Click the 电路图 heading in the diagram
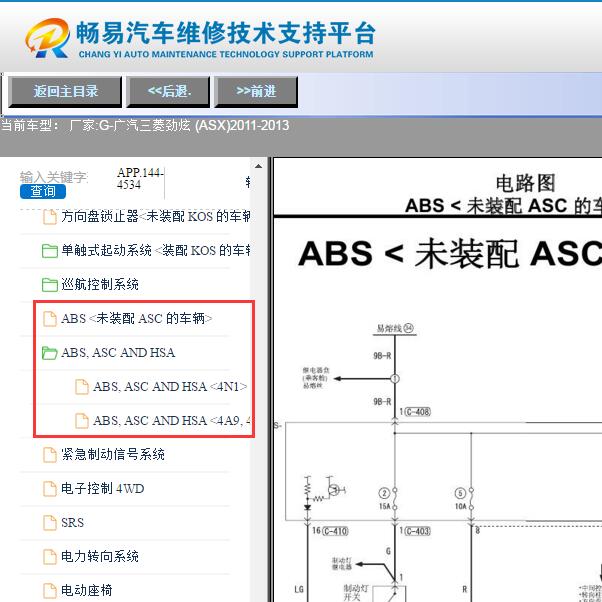 (x=525, y=183)
